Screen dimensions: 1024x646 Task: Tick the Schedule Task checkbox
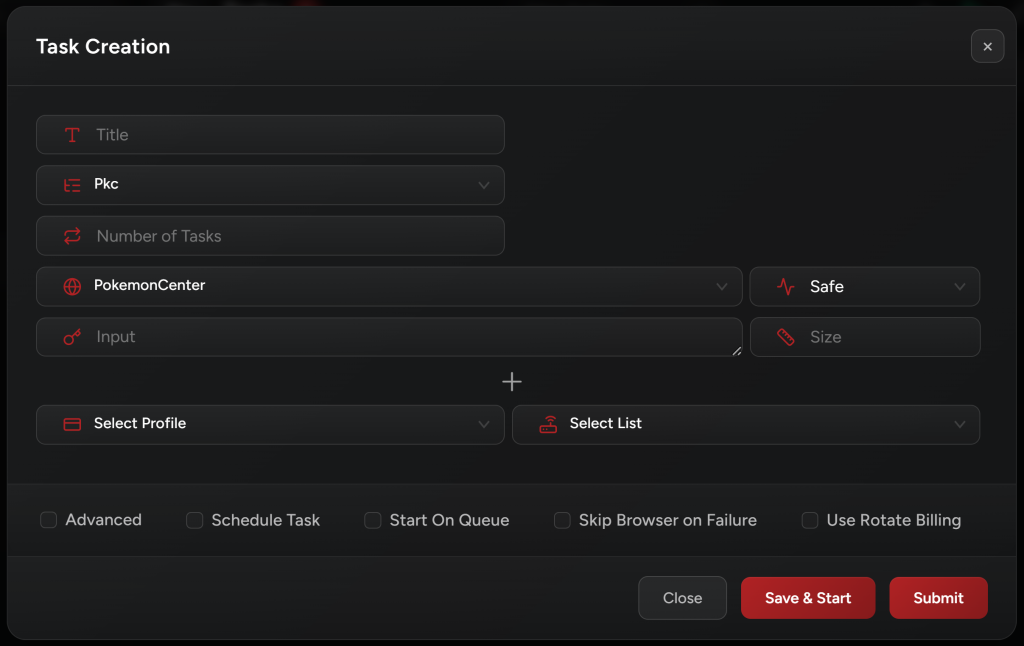(x=195, y=520)
